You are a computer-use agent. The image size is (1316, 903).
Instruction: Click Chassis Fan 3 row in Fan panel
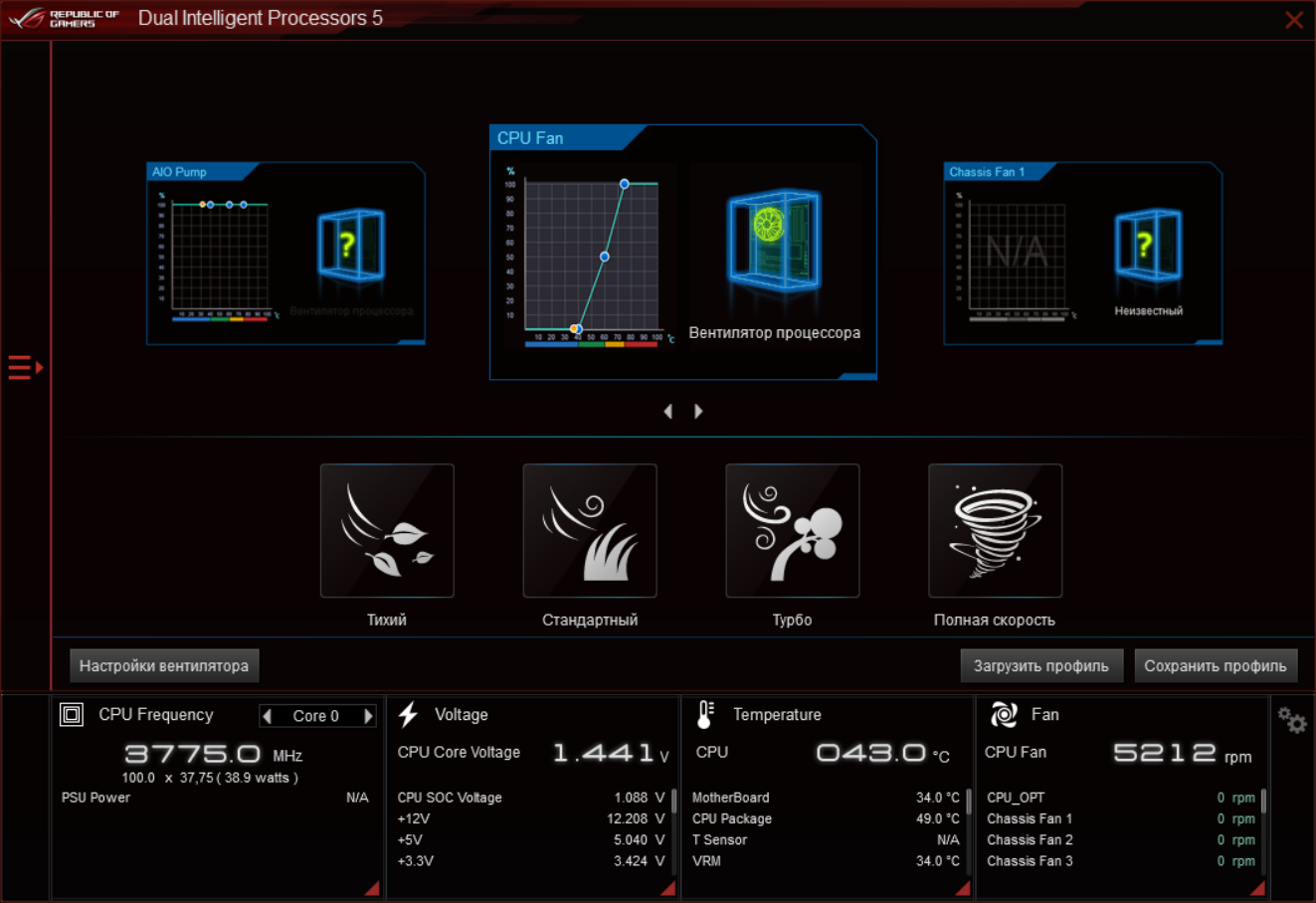(1121, 861)
